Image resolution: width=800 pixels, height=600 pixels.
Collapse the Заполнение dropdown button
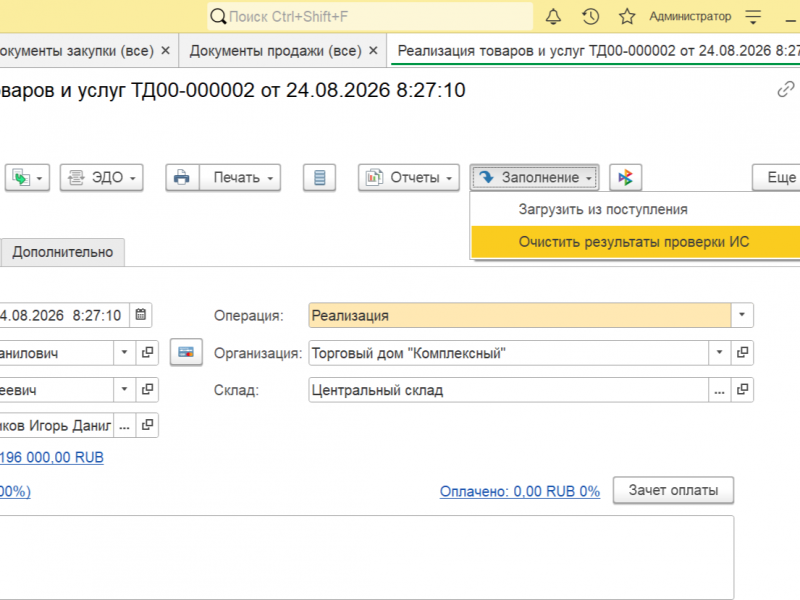(x=534, y=178)
